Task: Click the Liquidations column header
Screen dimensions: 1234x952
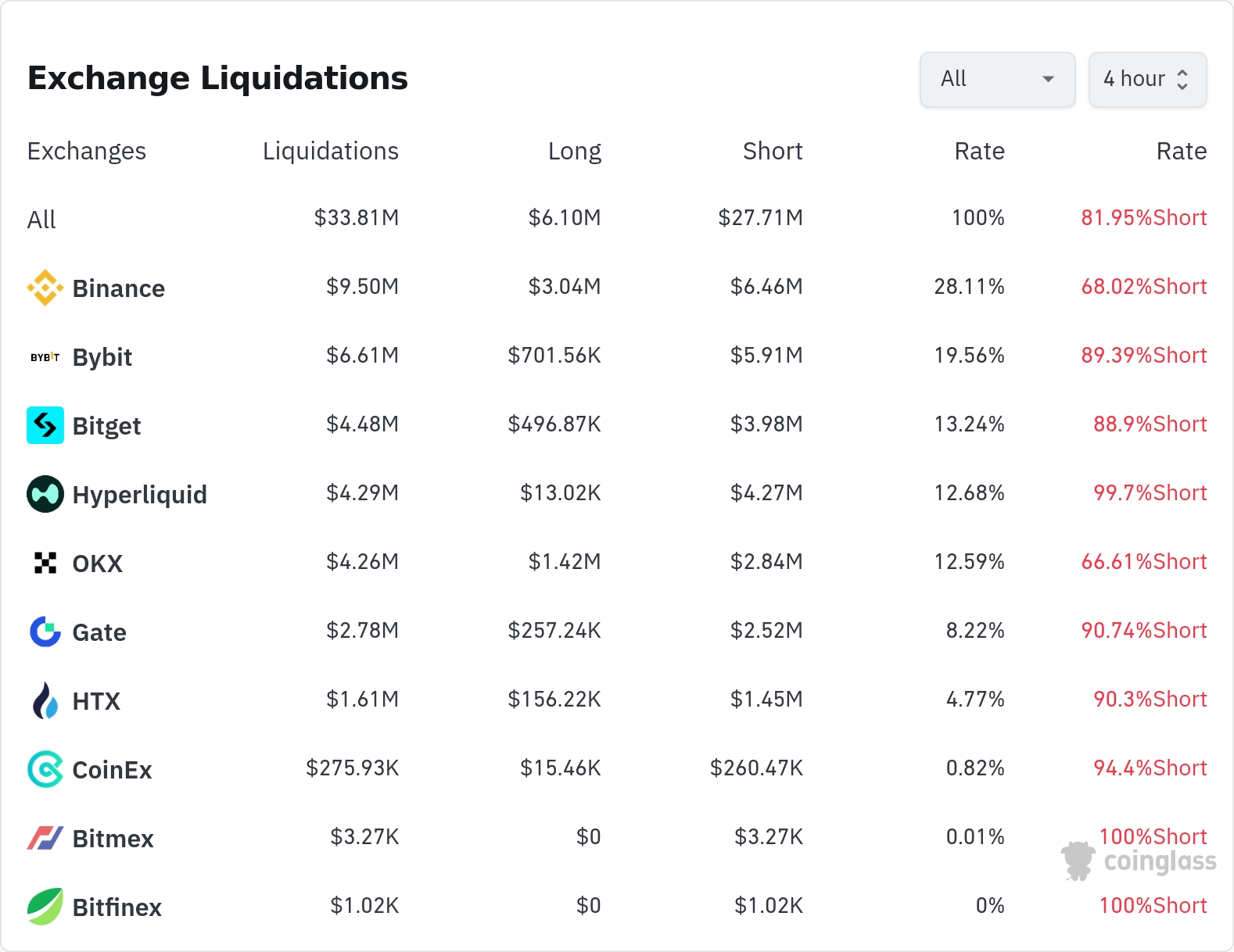Action: click(x=330, y=151)
